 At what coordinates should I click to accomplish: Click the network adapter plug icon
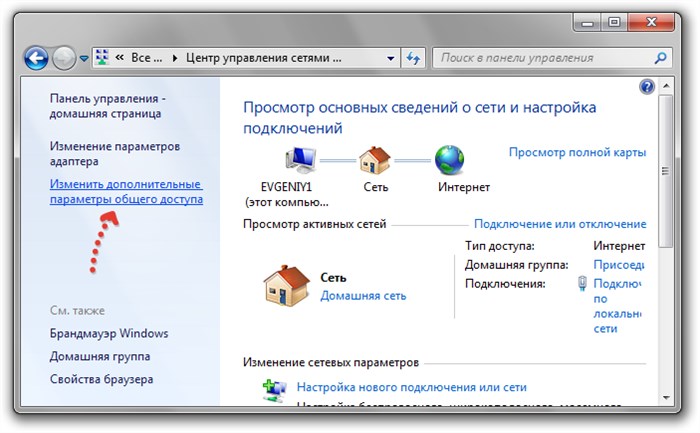582,283
